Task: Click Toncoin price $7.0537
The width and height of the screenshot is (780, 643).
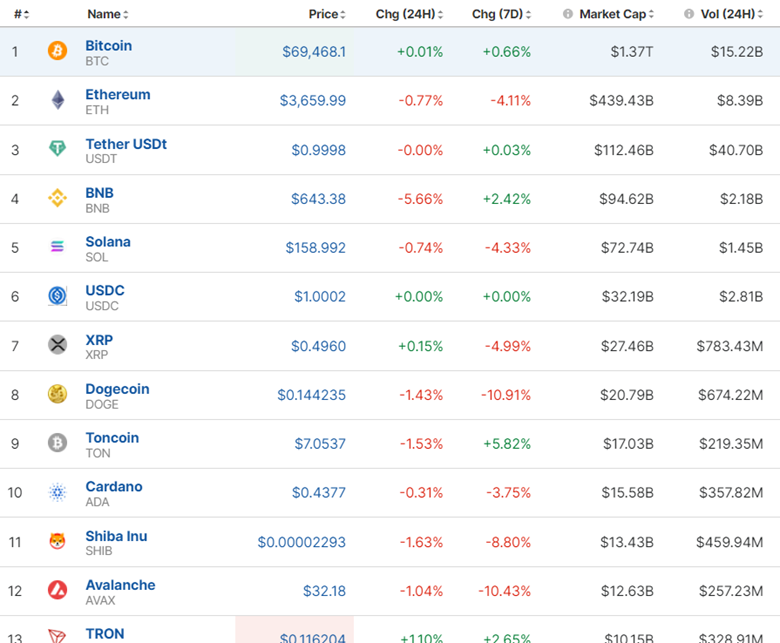Action: point(320,444)
